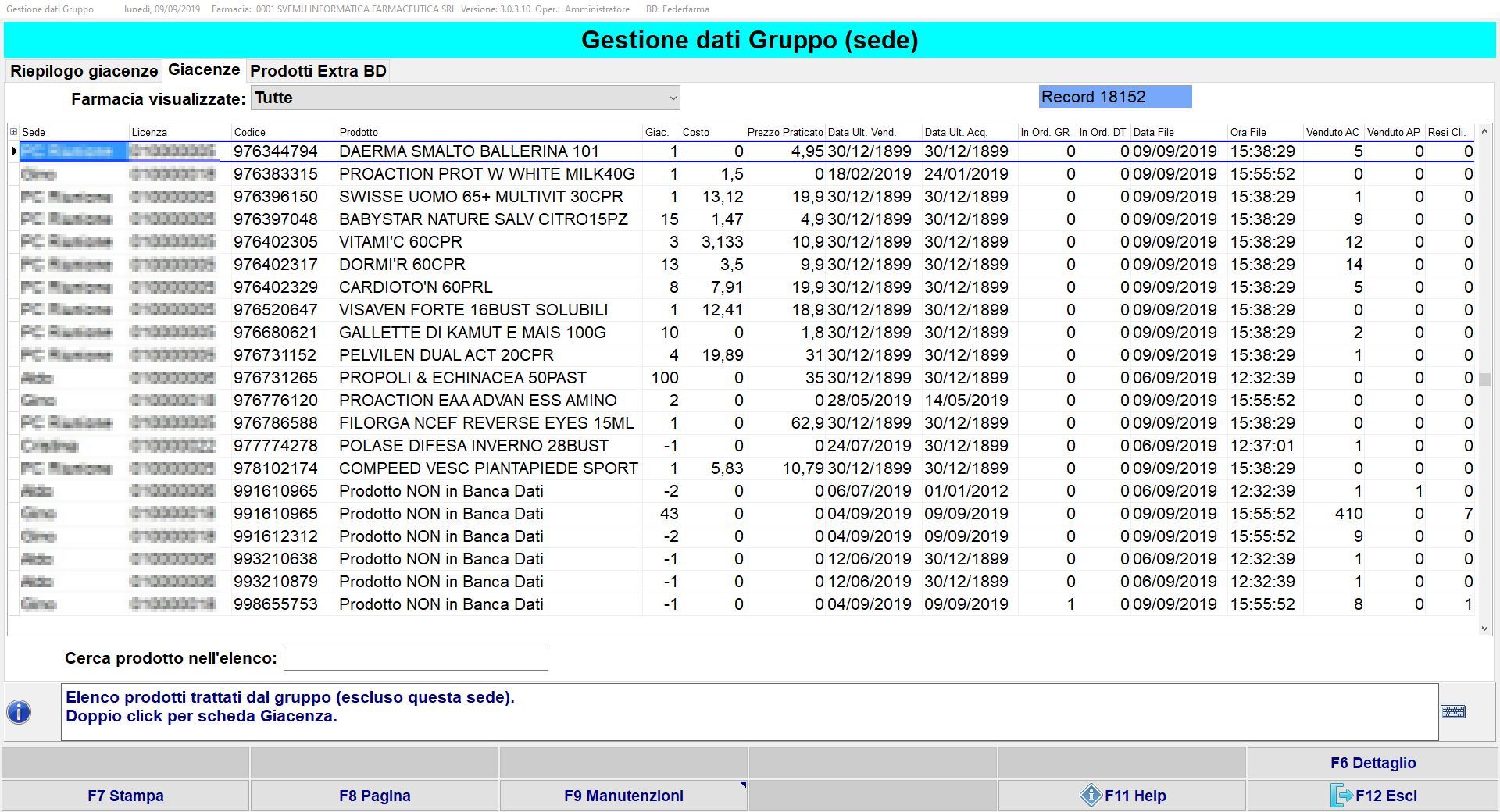1500x812 pixels.
Task: Select the Giacenze tab
Action: (x=204, y=70)
